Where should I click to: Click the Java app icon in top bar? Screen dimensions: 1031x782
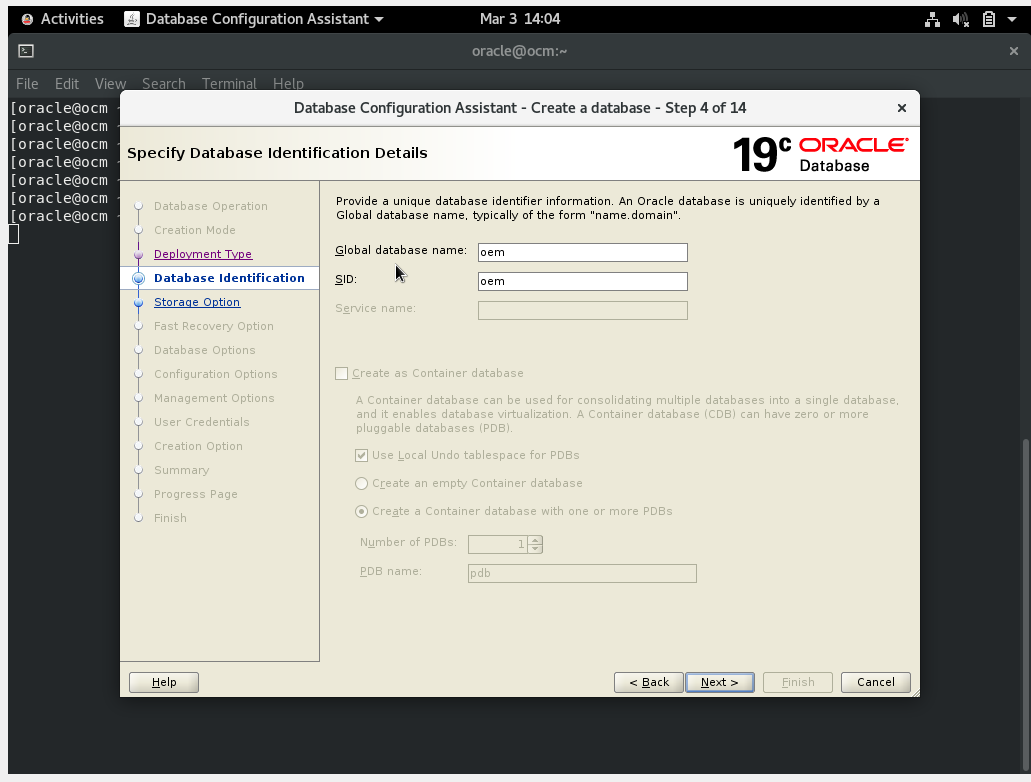pos(132,19)
